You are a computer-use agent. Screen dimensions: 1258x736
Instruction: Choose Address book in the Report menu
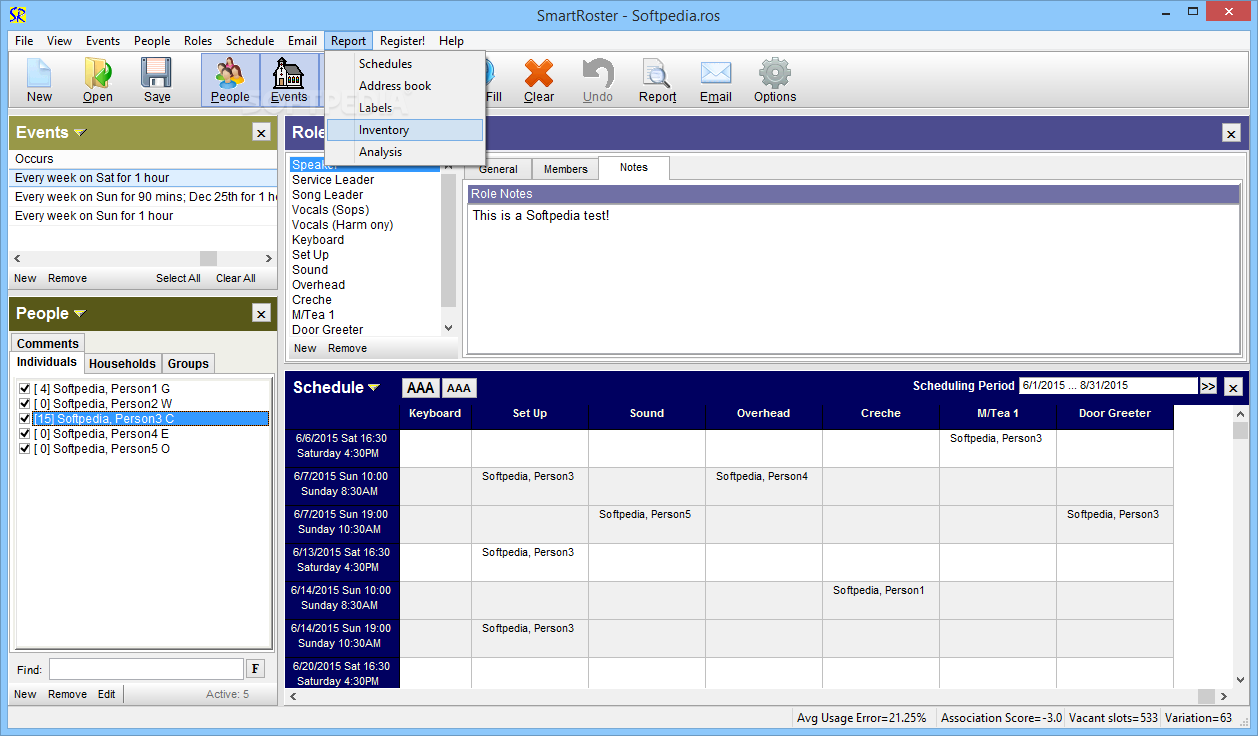click(x=406, y=86)
